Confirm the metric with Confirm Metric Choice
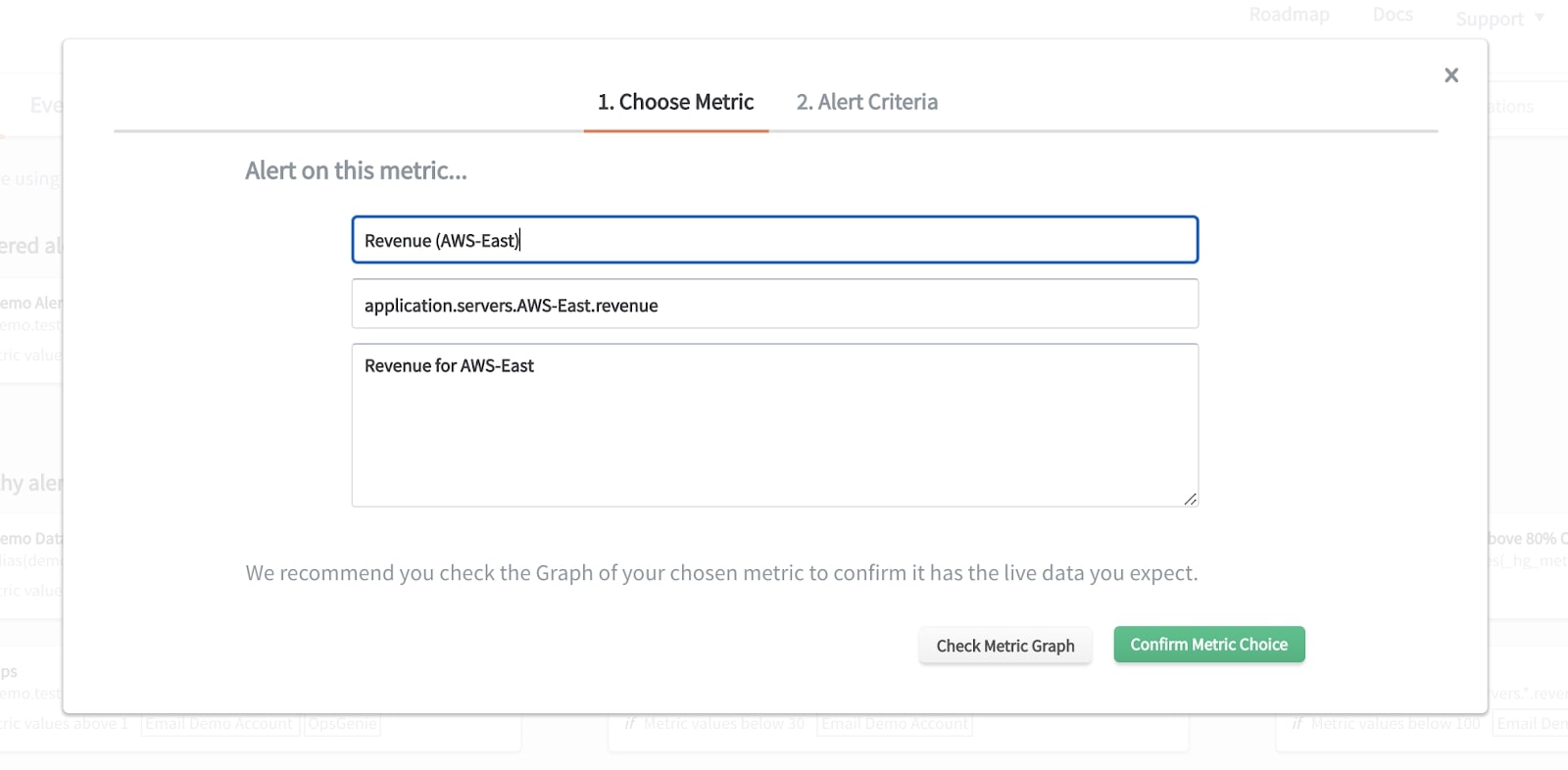1568x770 pixels. coord(1209,645)
